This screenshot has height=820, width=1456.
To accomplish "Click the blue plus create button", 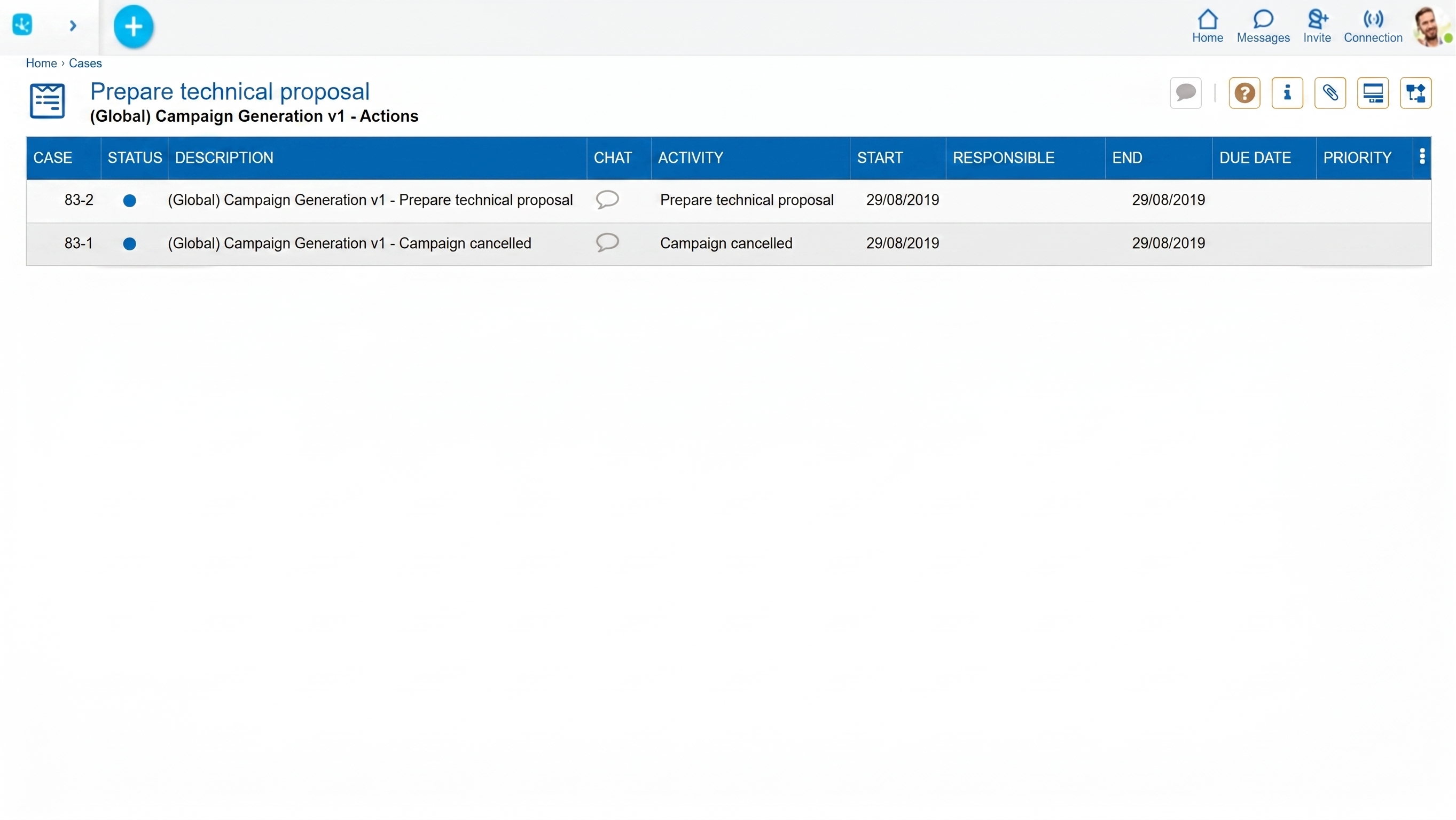I will point(134,26).
